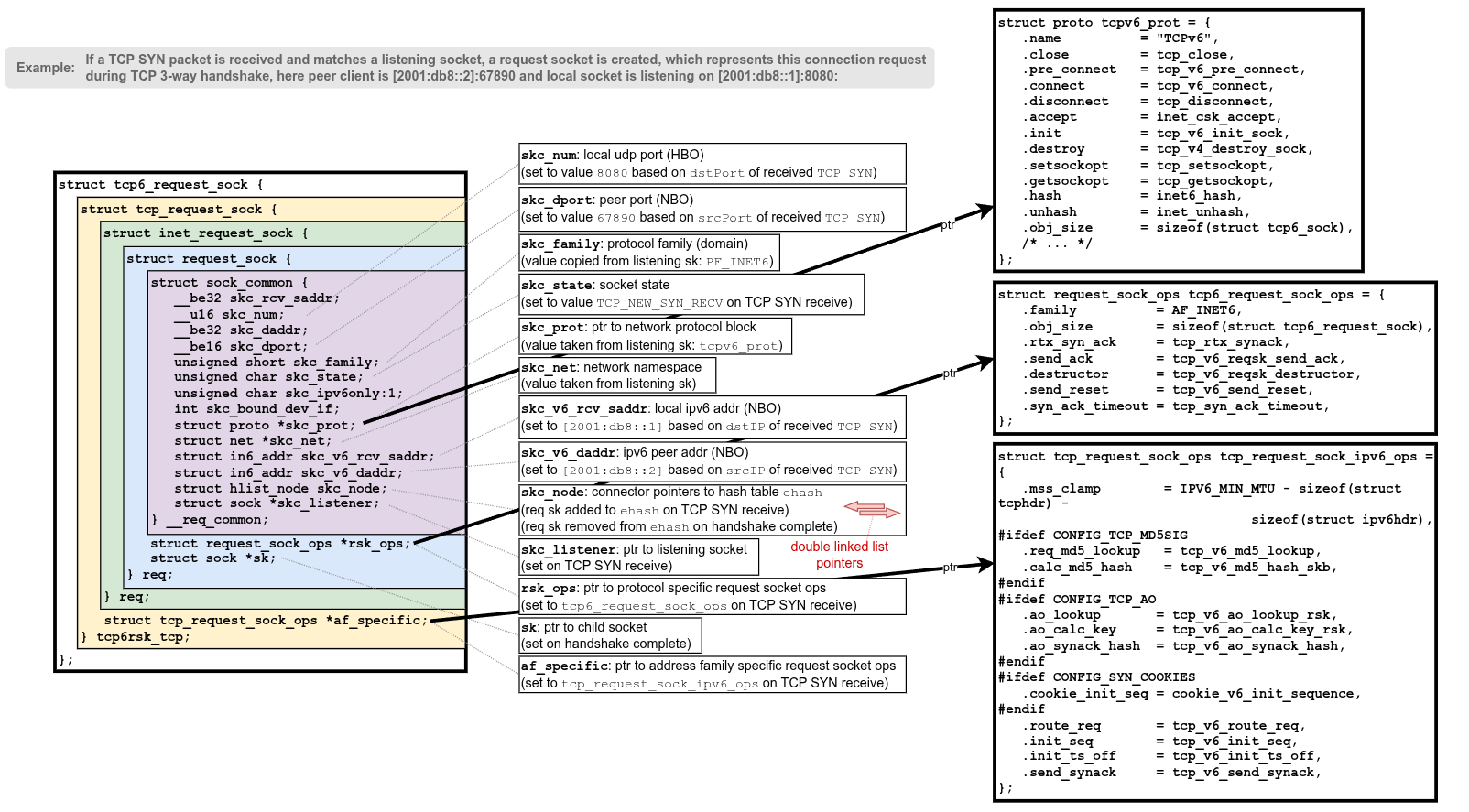Click the skc_net network namespace box
This screenshot has width=1469, height=812.
[617, 374]
